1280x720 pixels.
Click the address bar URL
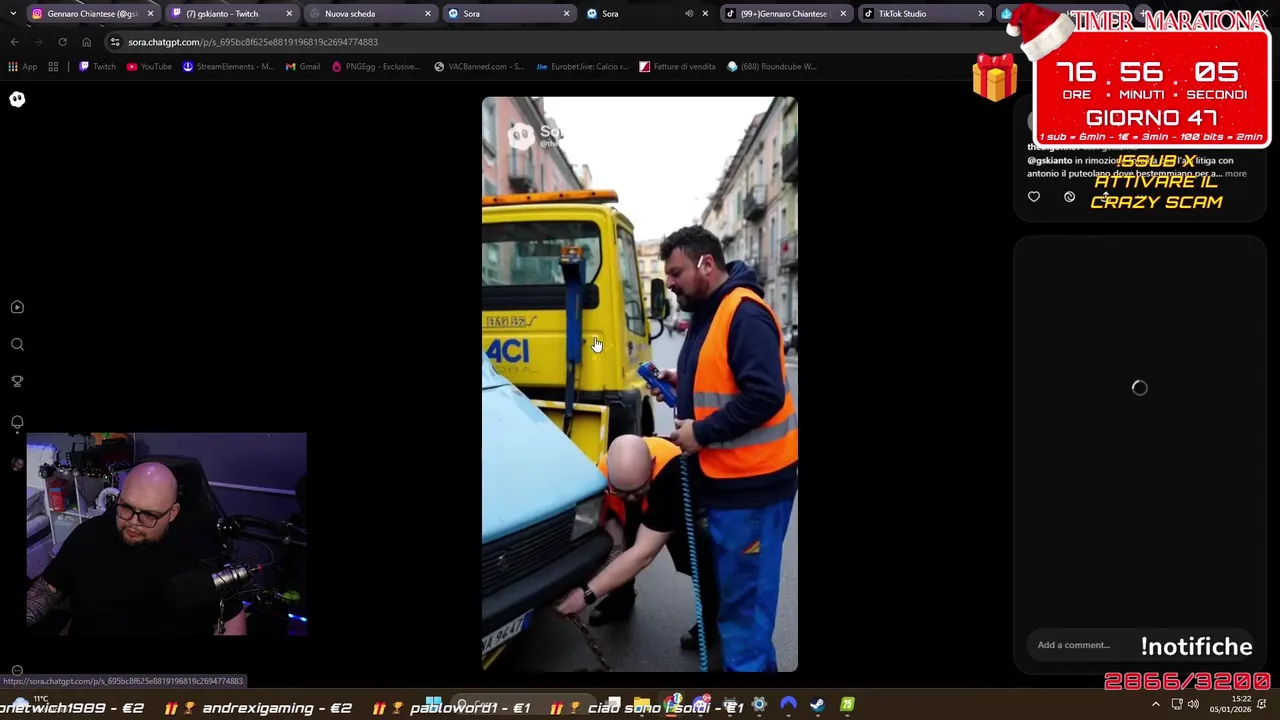(253, 42)
